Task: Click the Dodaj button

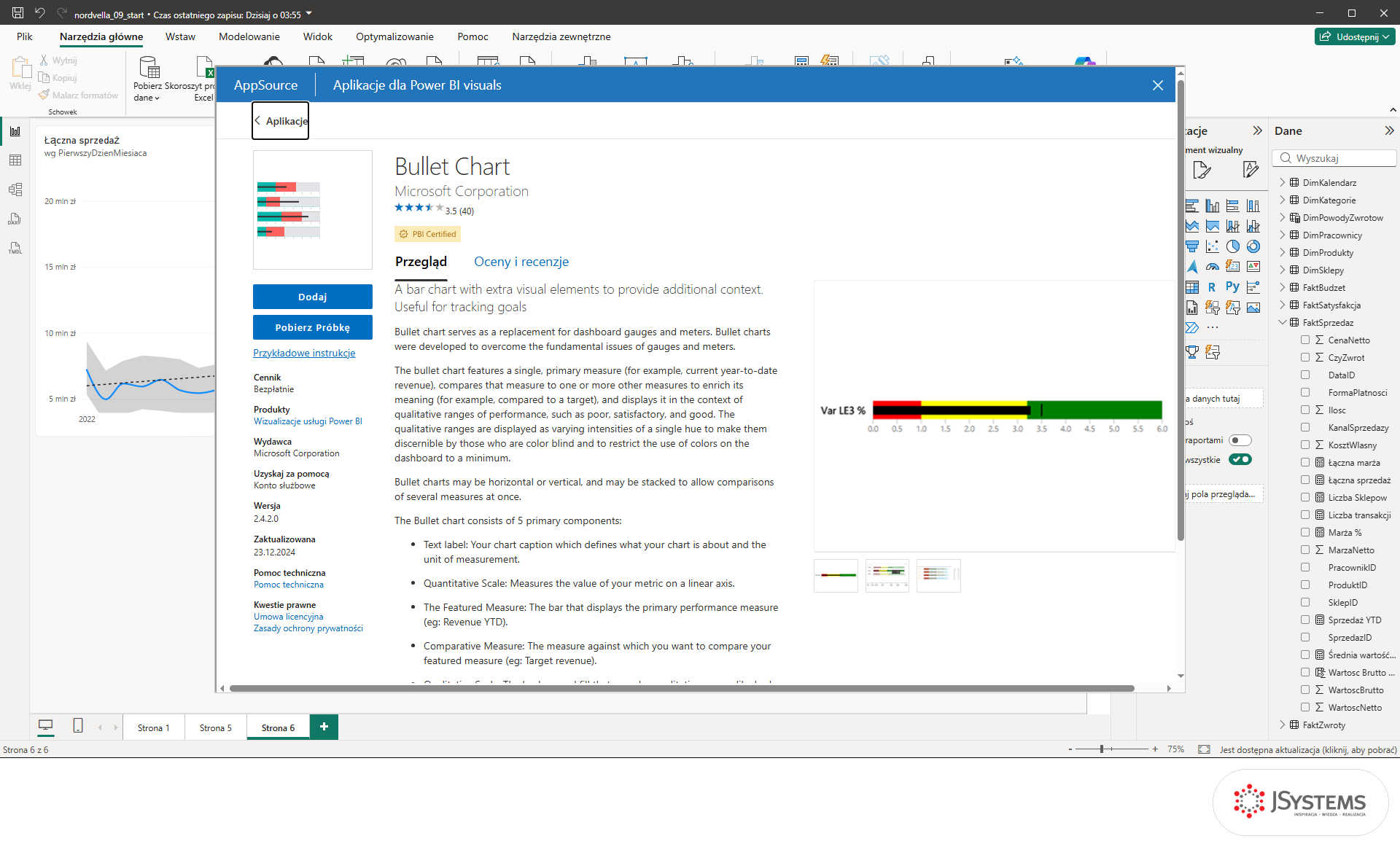Action: click(313, 297)
